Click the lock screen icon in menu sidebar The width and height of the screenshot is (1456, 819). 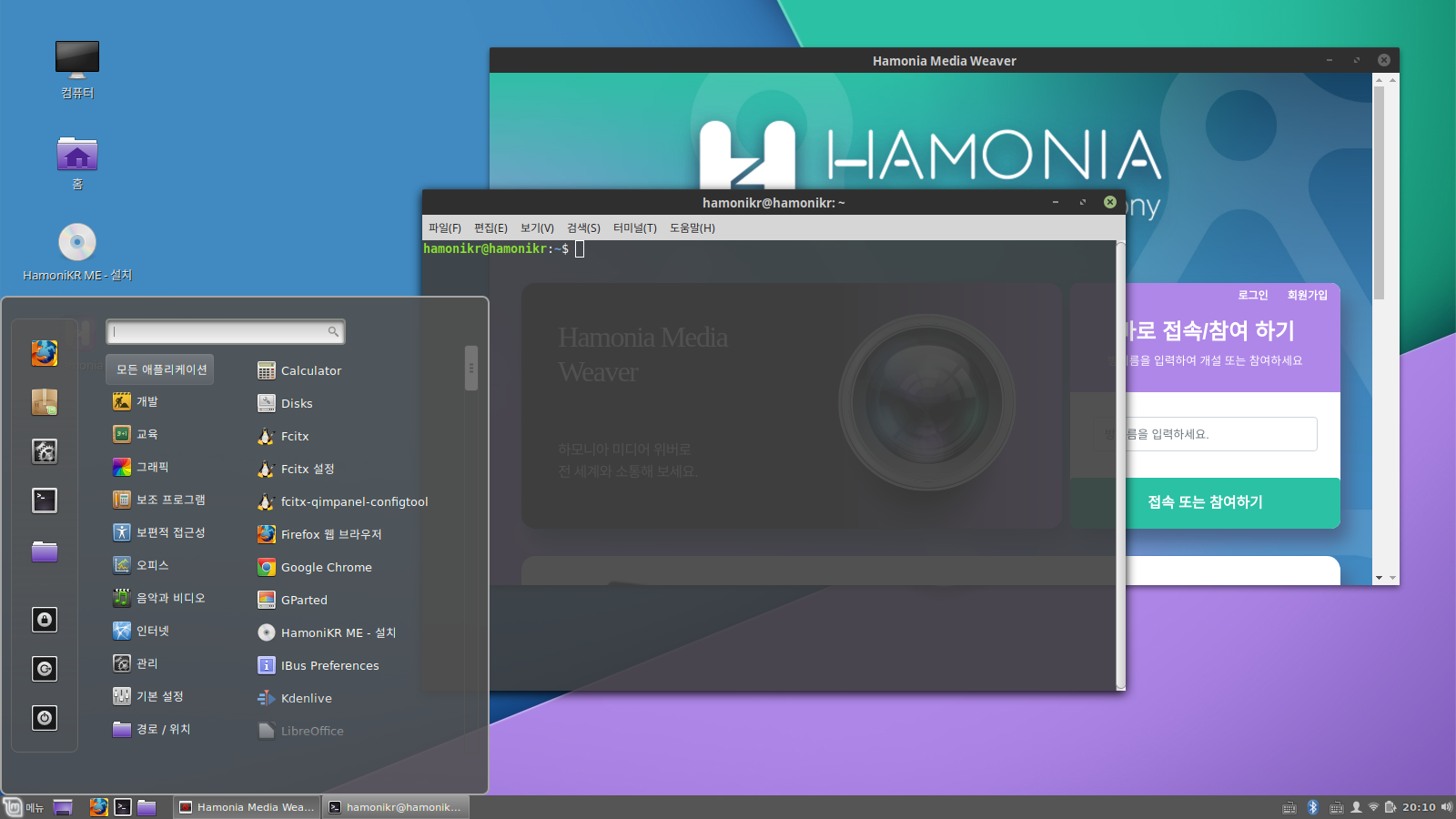point(45,620)
